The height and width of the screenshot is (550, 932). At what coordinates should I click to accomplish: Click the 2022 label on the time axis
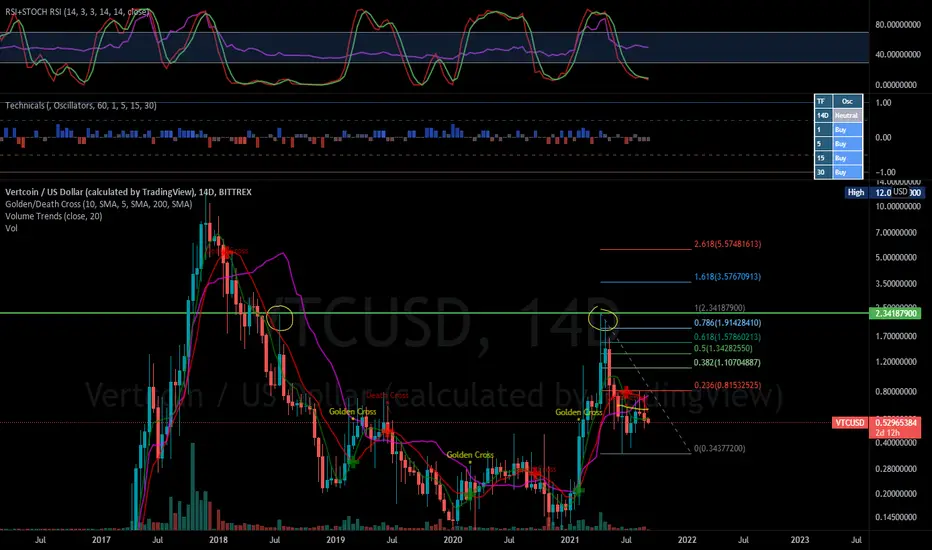pyautogui.click(x=687, y=540)
